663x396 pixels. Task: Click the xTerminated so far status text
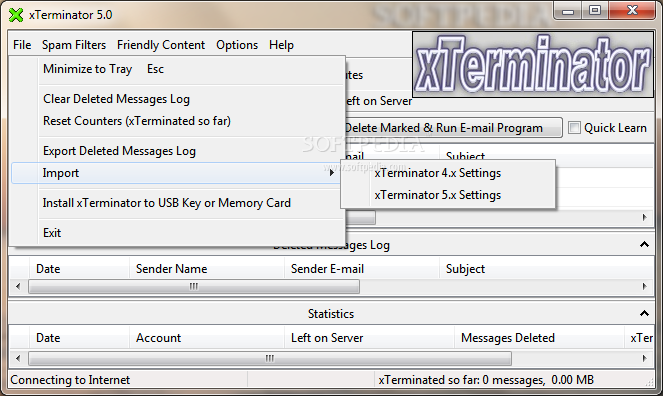click(x=486, y=380)
